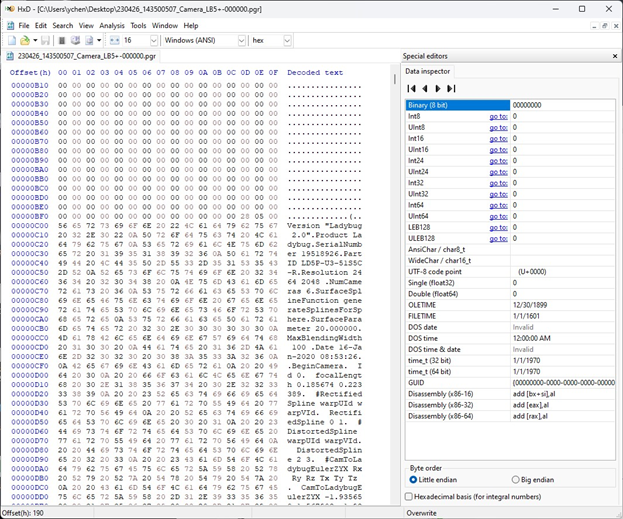Screen dimensions: 623x519
Task: Switch to the 230426_143500507_Camera_LB5+ file tab
Action: point(81,56)
